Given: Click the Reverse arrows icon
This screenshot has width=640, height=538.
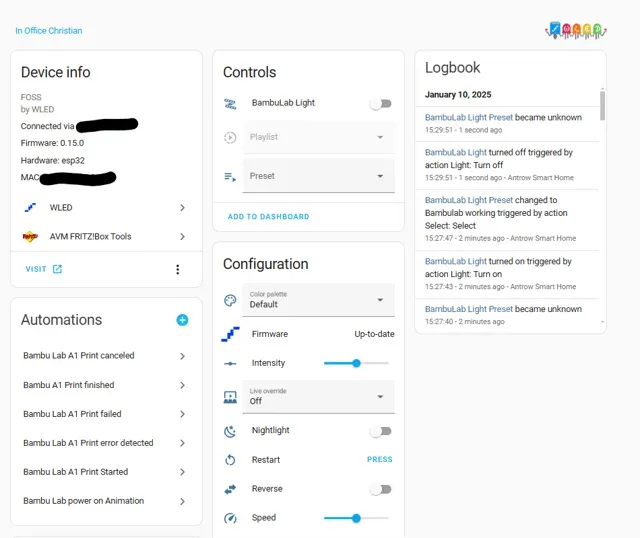Looking at the screenshot, I should (x=230, y=489).
